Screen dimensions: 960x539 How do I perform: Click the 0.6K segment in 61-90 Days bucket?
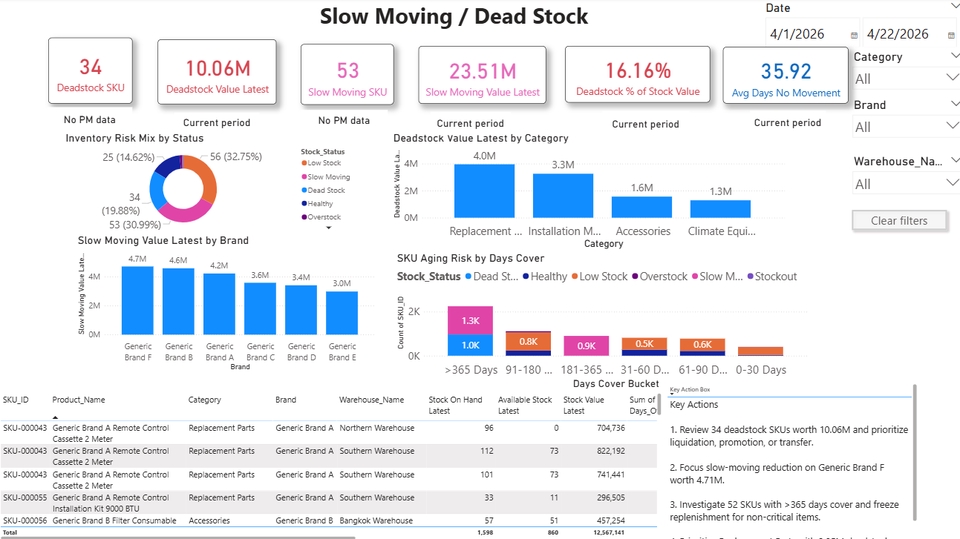point(702,344)
